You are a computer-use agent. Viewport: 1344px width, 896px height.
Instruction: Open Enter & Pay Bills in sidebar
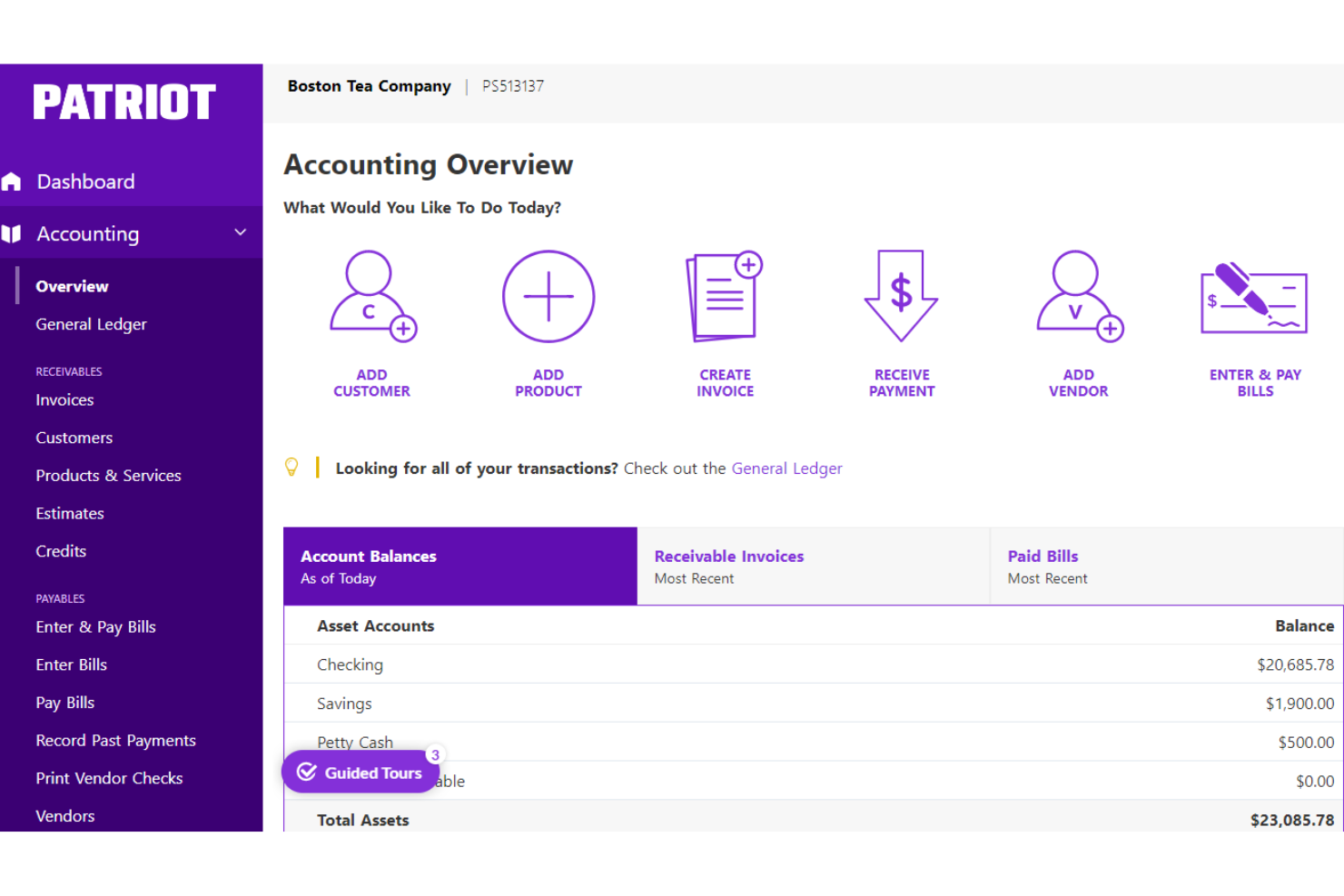click(95, 627)
